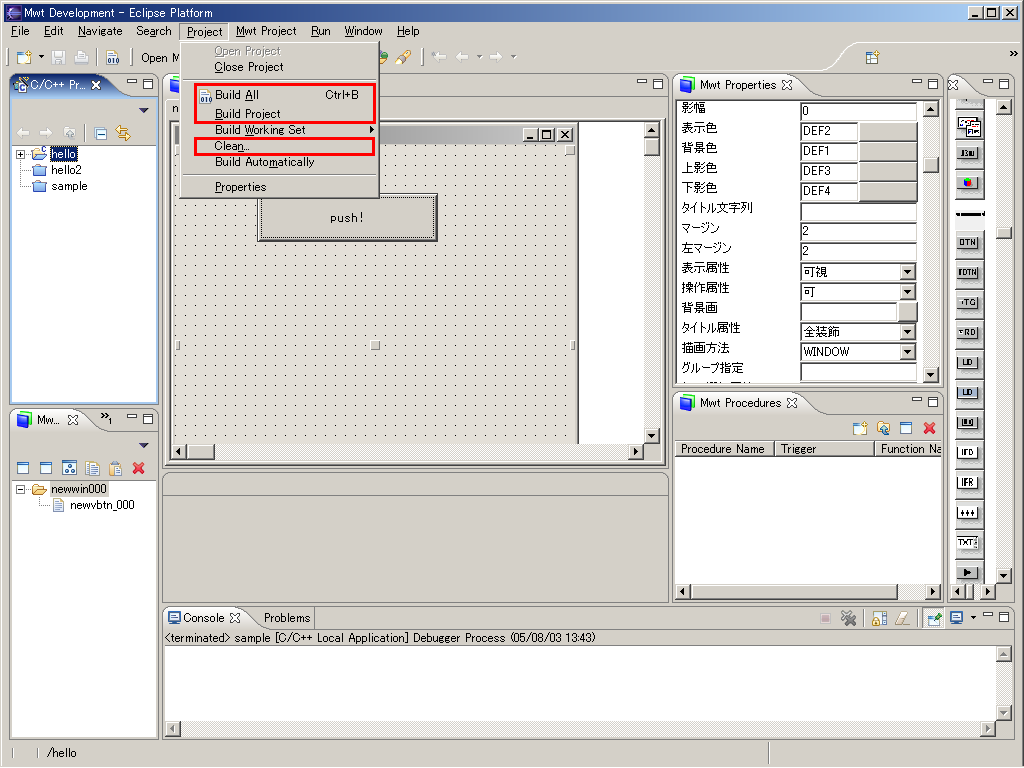Open the C/C++ Projects view menu triangle
The width and height of the screenshot is (1024, 768).
coord(144,110)
